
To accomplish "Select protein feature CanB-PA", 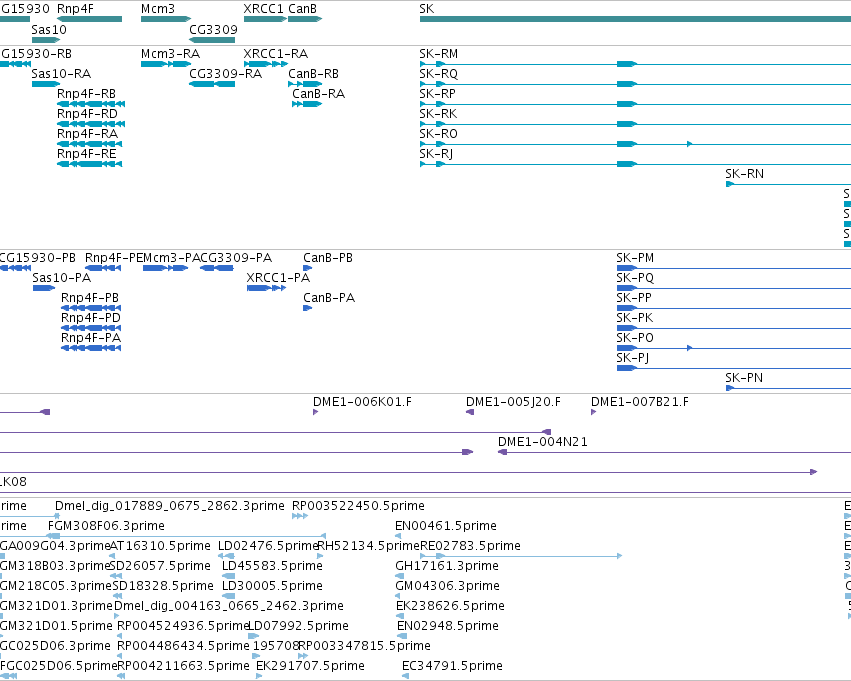I will [307, 308].
